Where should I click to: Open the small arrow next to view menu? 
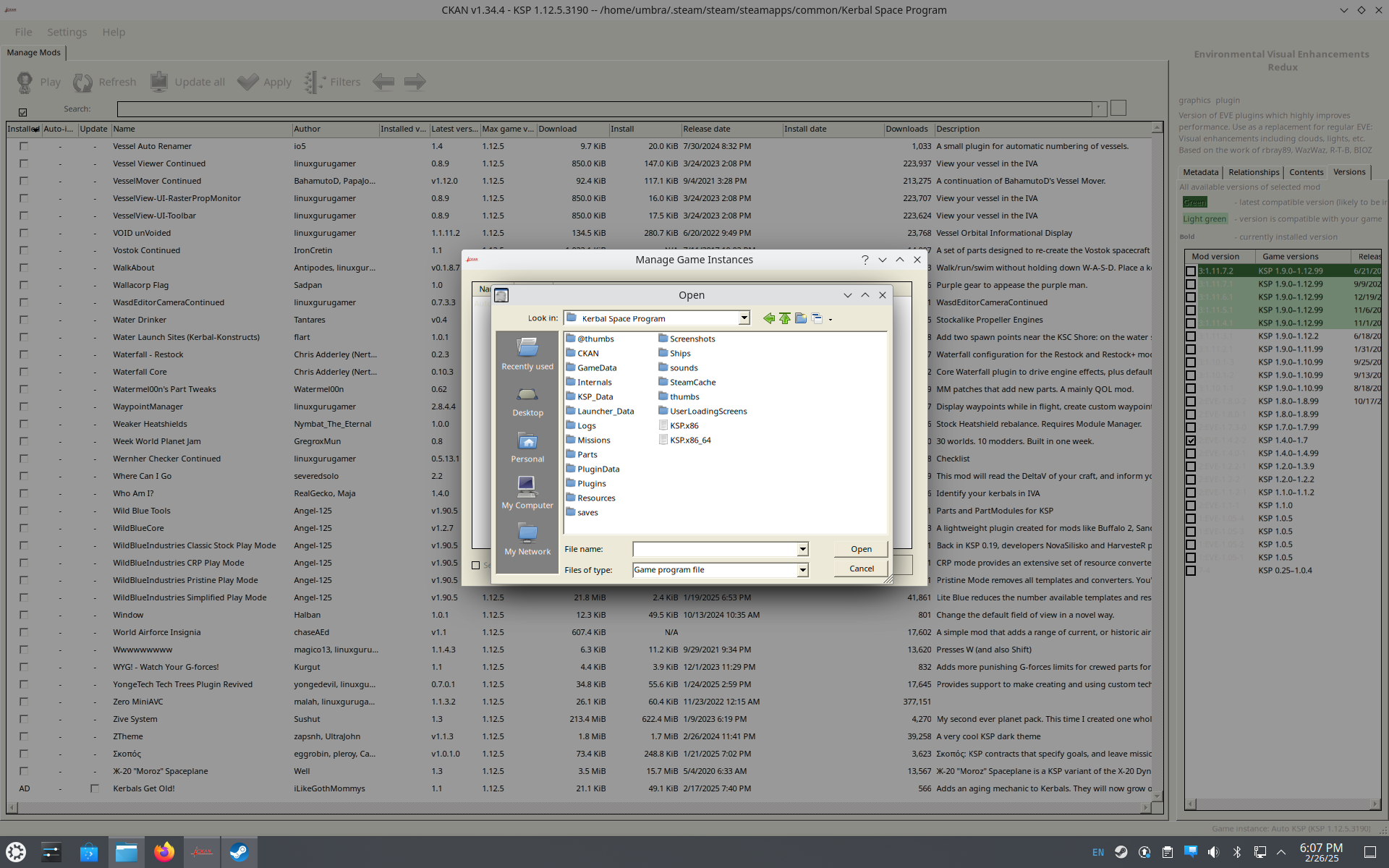[830, 319]
